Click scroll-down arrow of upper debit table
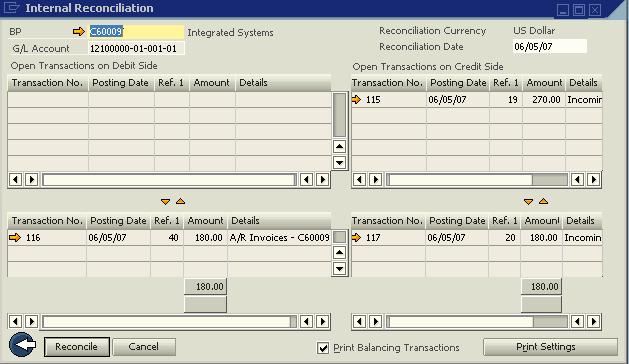This screenshot has width=629, height=364. [x=339, y=163]
